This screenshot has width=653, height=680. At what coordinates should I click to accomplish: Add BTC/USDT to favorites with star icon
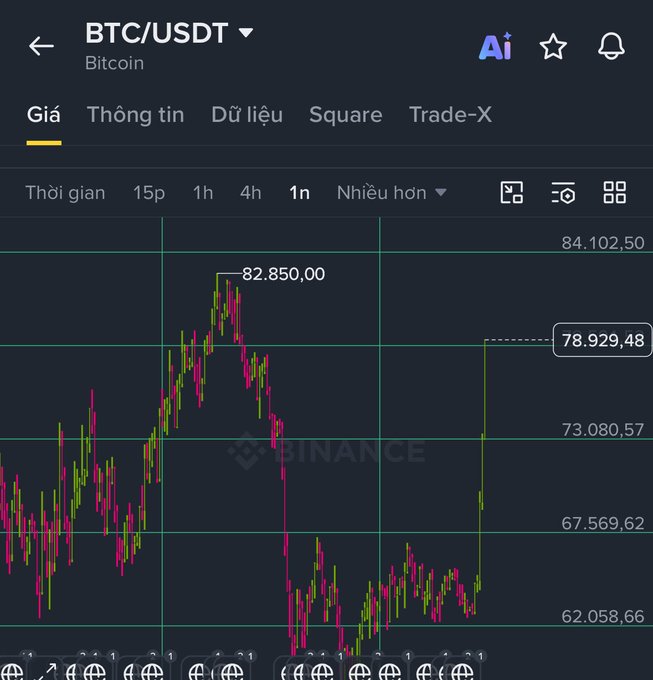click(553, 46)
